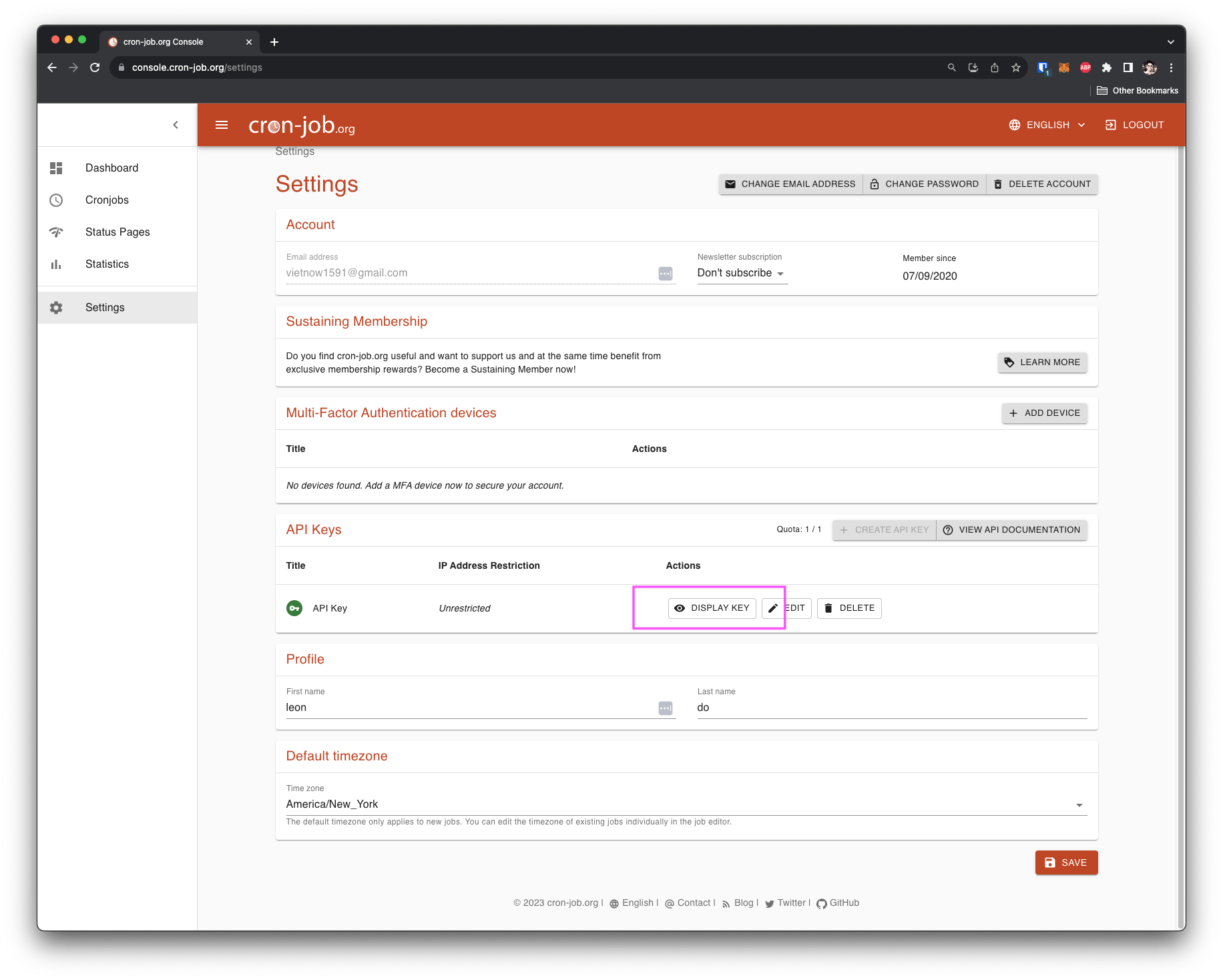
Task: Collapse the left sidebar with the chevron
Action: pyautogui.click(x=176, y=125)
